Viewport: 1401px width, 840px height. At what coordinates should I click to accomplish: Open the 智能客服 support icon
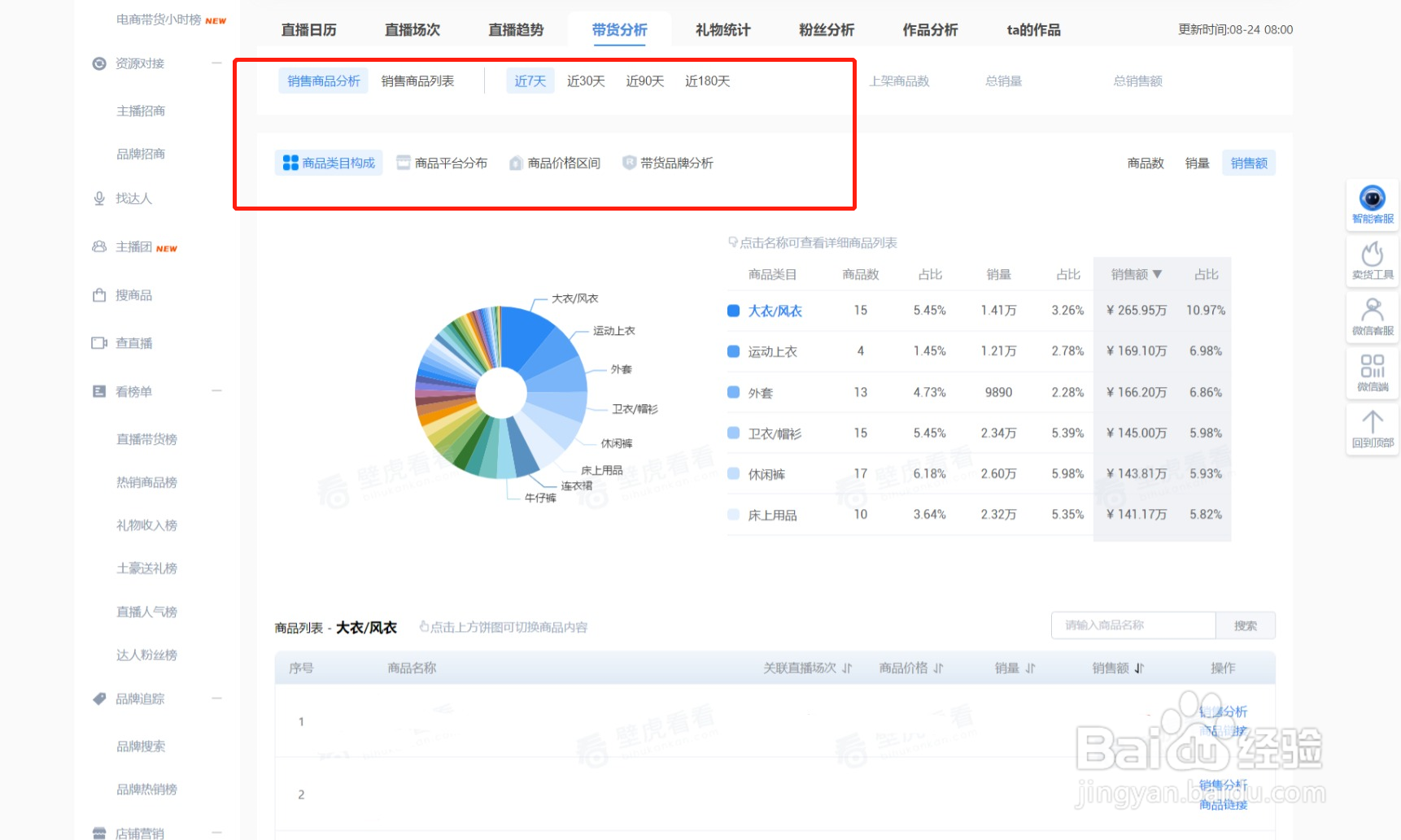click(1373, 199)
